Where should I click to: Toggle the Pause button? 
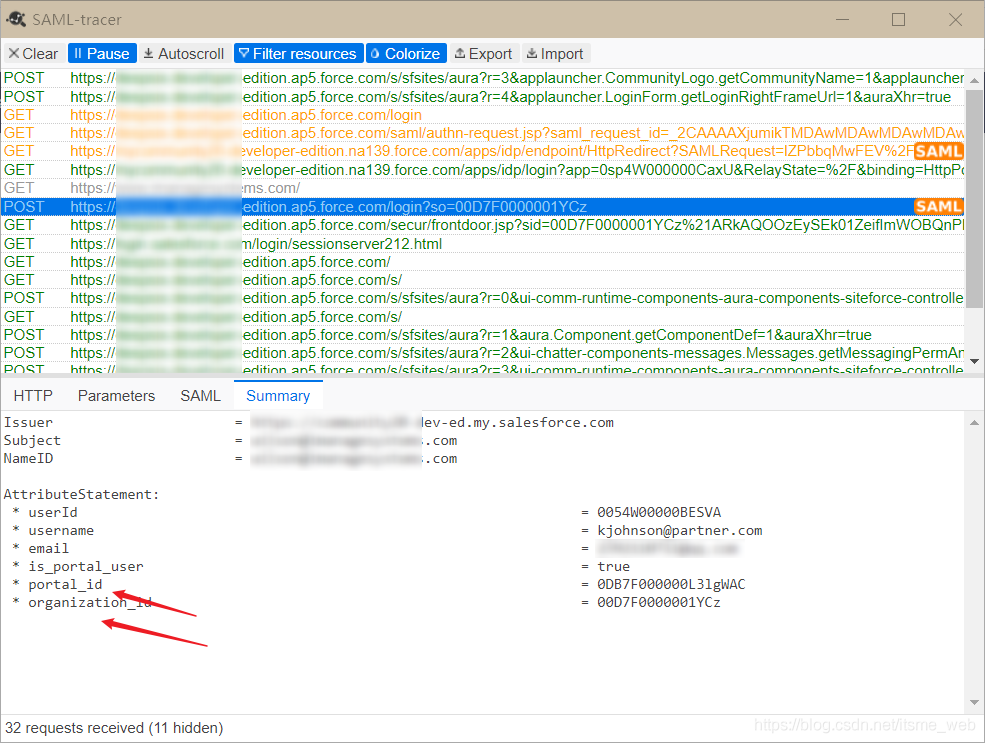click(100, 54)
